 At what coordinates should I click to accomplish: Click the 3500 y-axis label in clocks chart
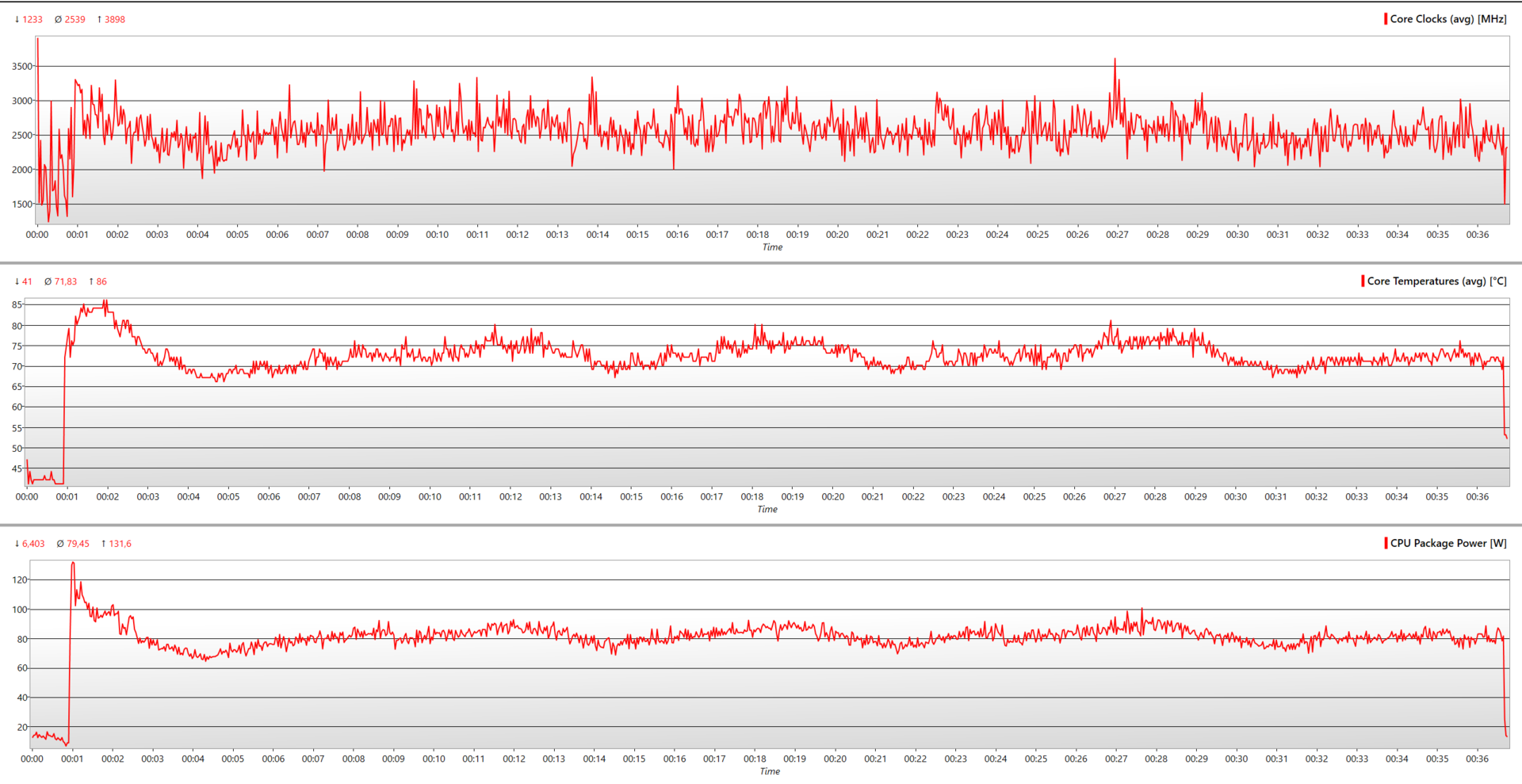(x=22, y=67)
